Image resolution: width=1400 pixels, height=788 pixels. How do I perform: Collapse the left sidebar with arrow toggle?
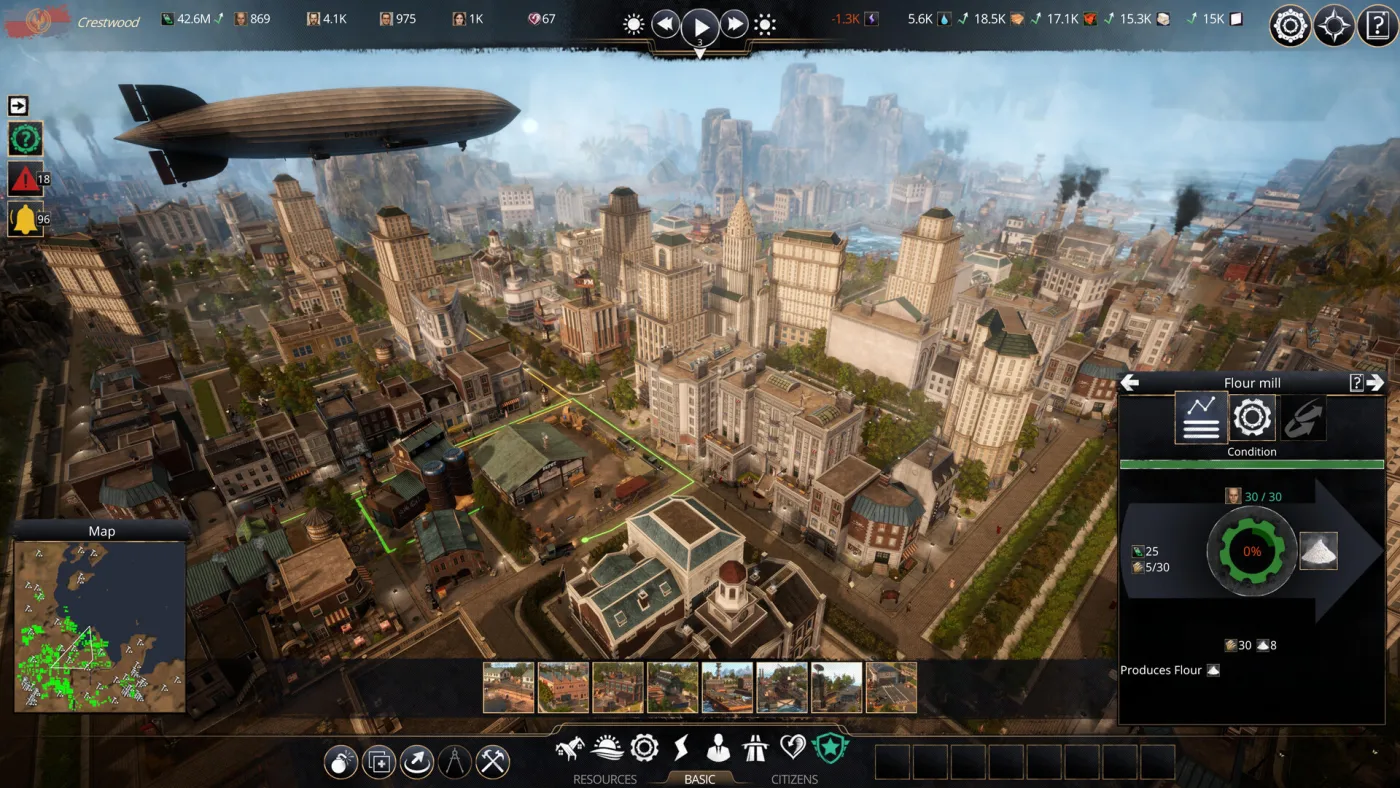[x=18, y=106]
